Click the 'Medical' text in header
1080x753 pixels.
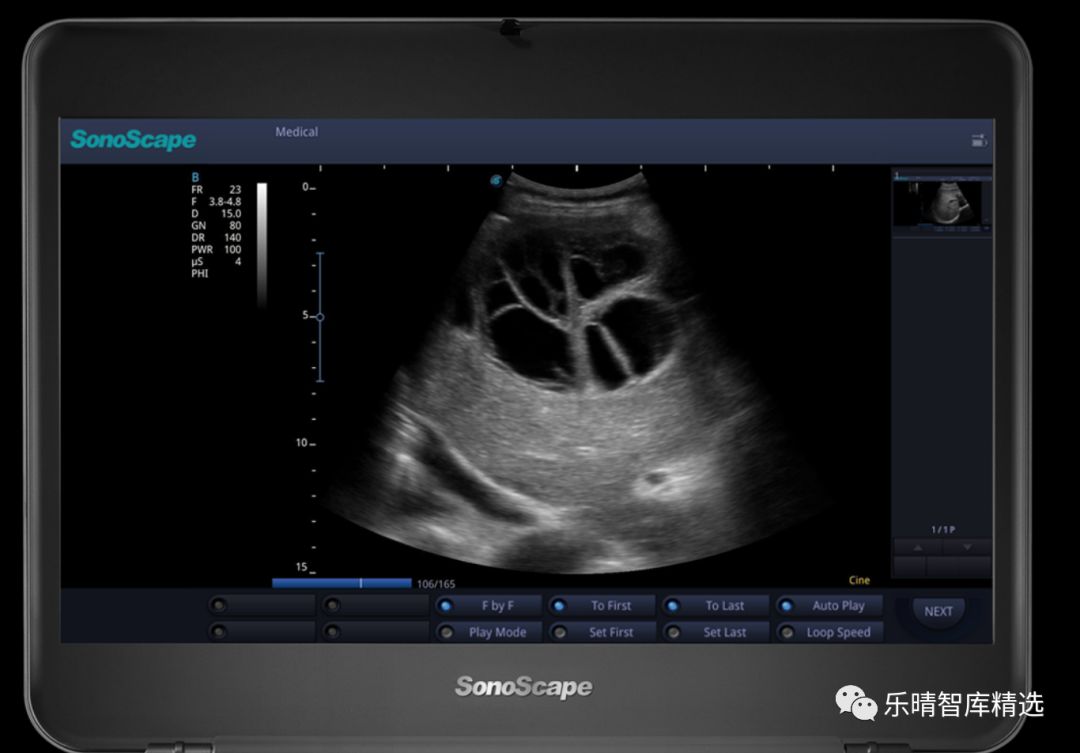297,132
